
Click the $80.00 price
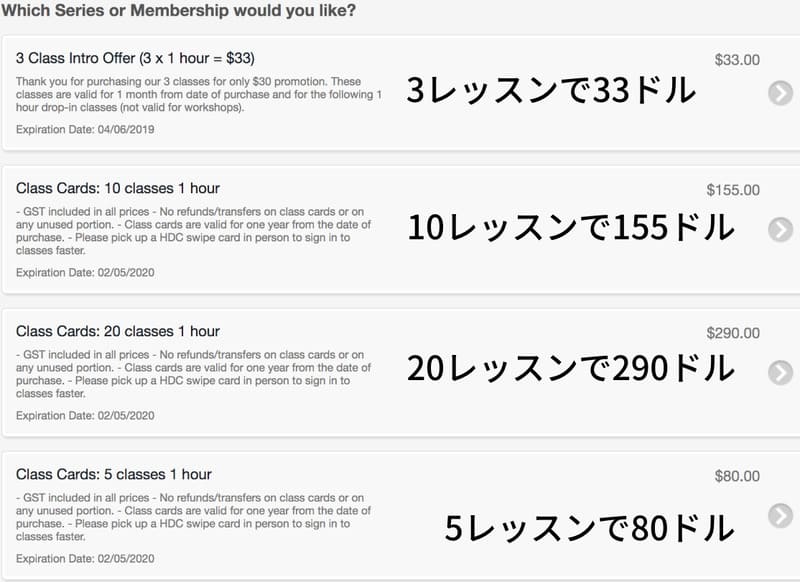[737, 476]
